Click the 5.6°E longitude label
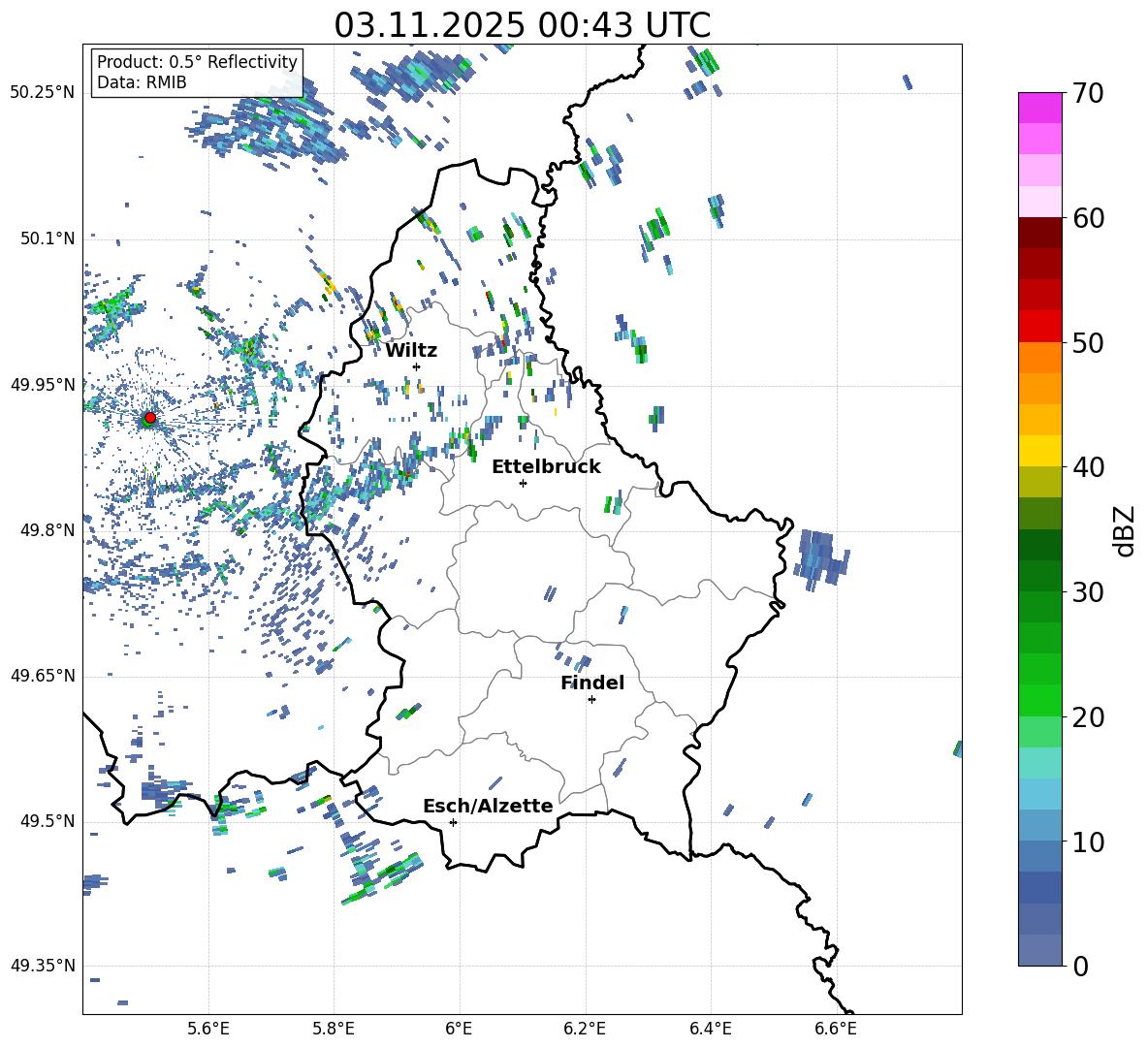The width and height of the screenshot is (1148, 1048). 208,1029
